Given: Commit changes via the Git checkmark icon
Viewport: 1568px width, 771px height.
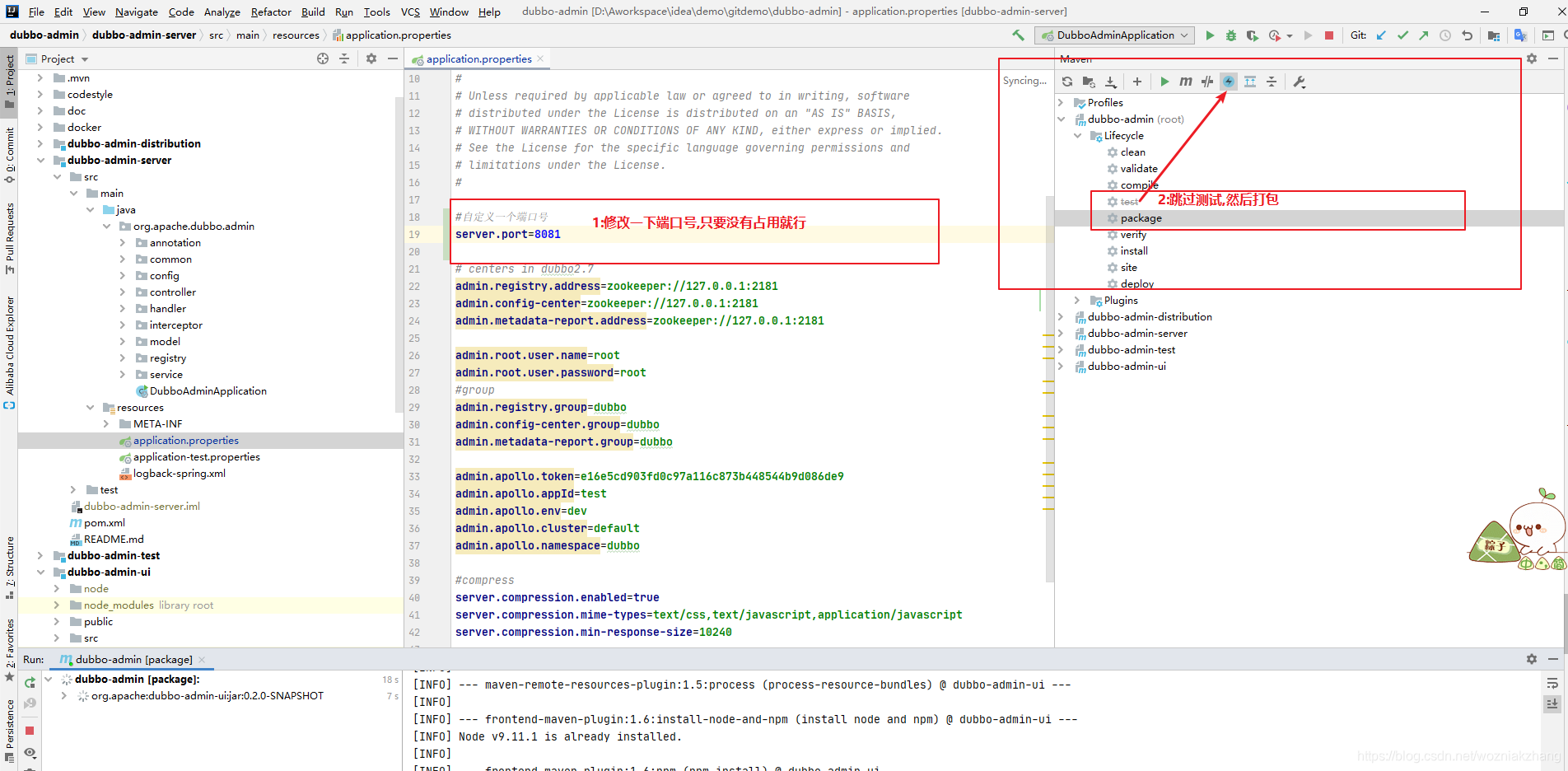Looking at the screenshot, I should (x=1402, y=35).
